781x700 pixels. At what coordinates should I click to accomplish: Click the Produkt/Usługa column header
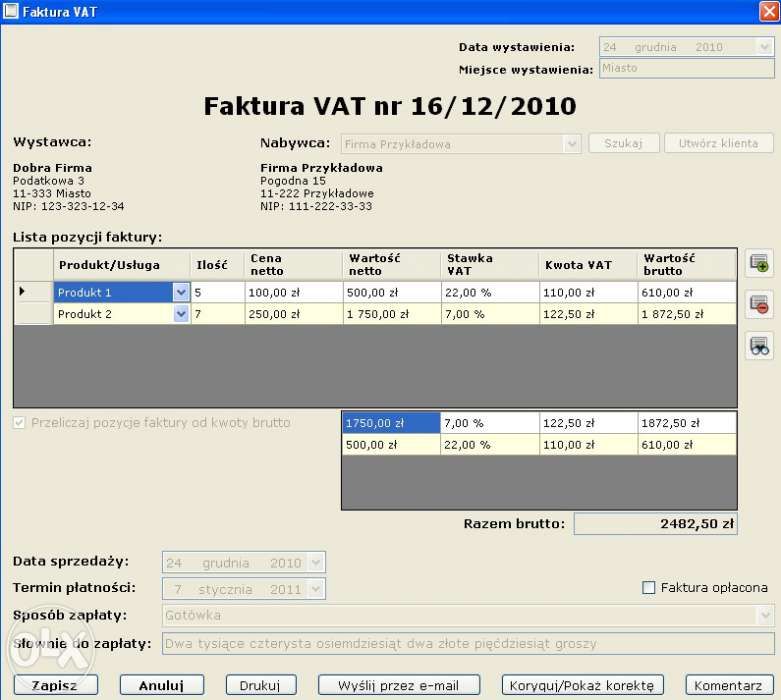[122, 265]
